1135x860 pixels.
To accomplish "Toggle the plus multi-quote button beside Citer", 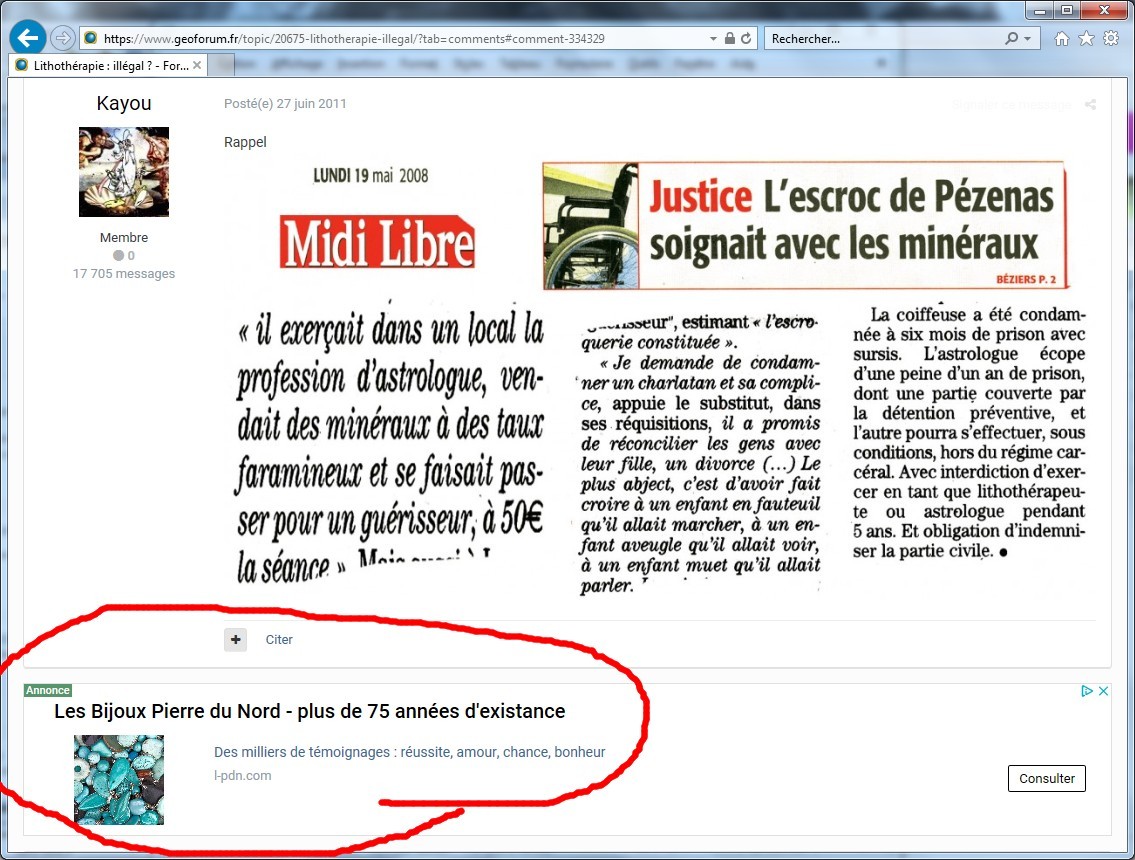I will [235, 639].
